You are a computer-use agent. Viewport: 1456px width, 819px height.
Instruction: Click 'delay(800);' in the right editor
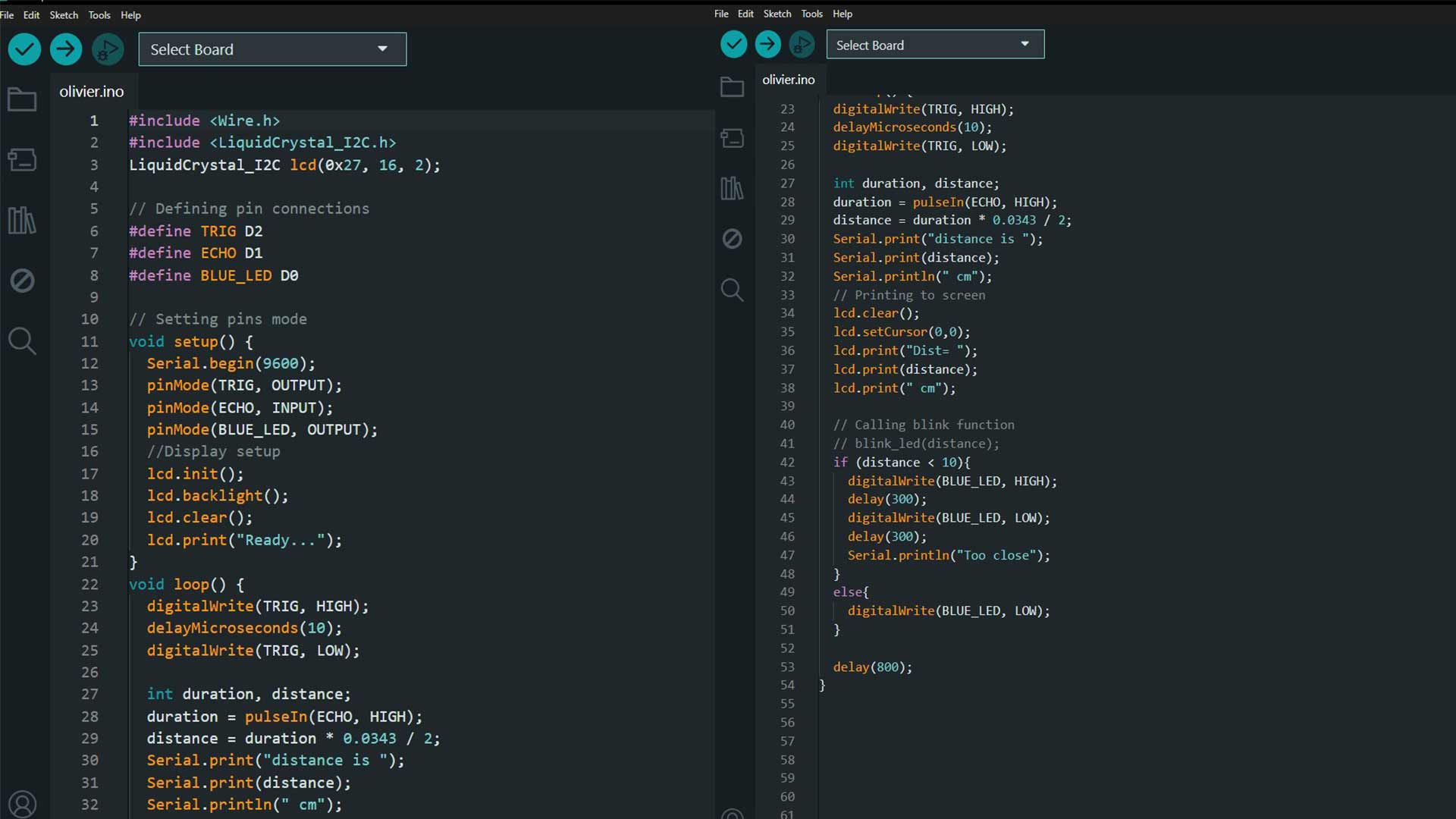(873, 667)
